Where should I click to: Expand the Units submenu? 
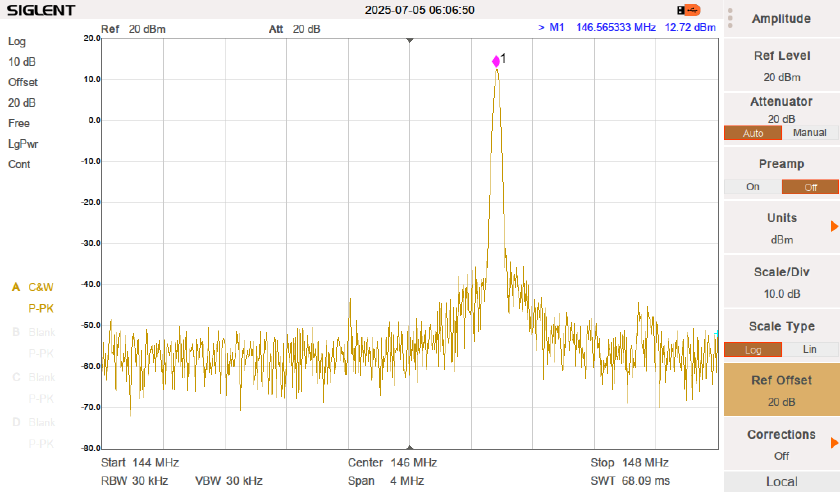[x=782, y=227]
